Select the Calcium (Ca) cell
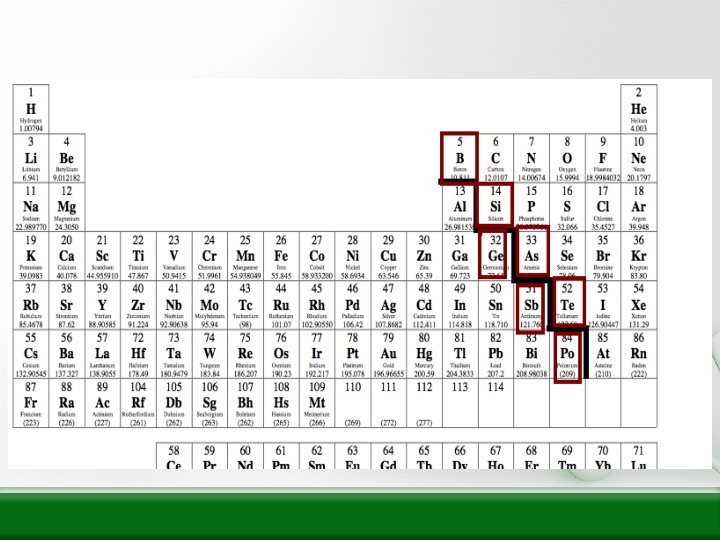720x540 pixels. click(x=67, y=256)
